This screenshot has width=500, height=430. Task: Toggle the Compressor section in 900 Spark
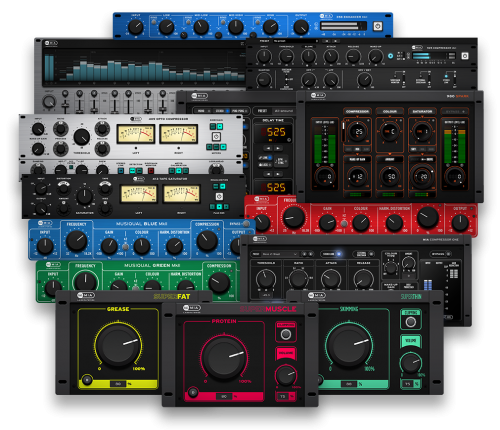point(357,111)
